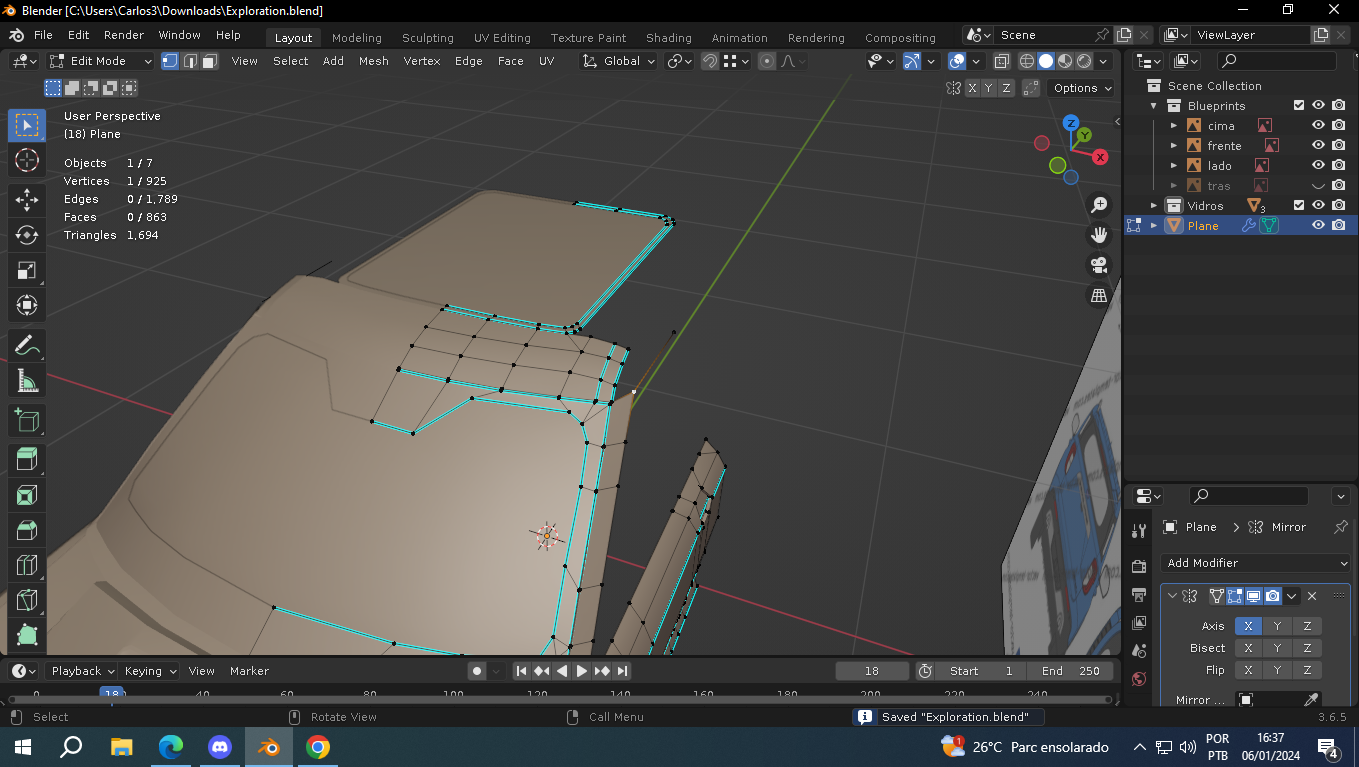Switch to edge select mode
1359x767 pixels.
[190, 61]
